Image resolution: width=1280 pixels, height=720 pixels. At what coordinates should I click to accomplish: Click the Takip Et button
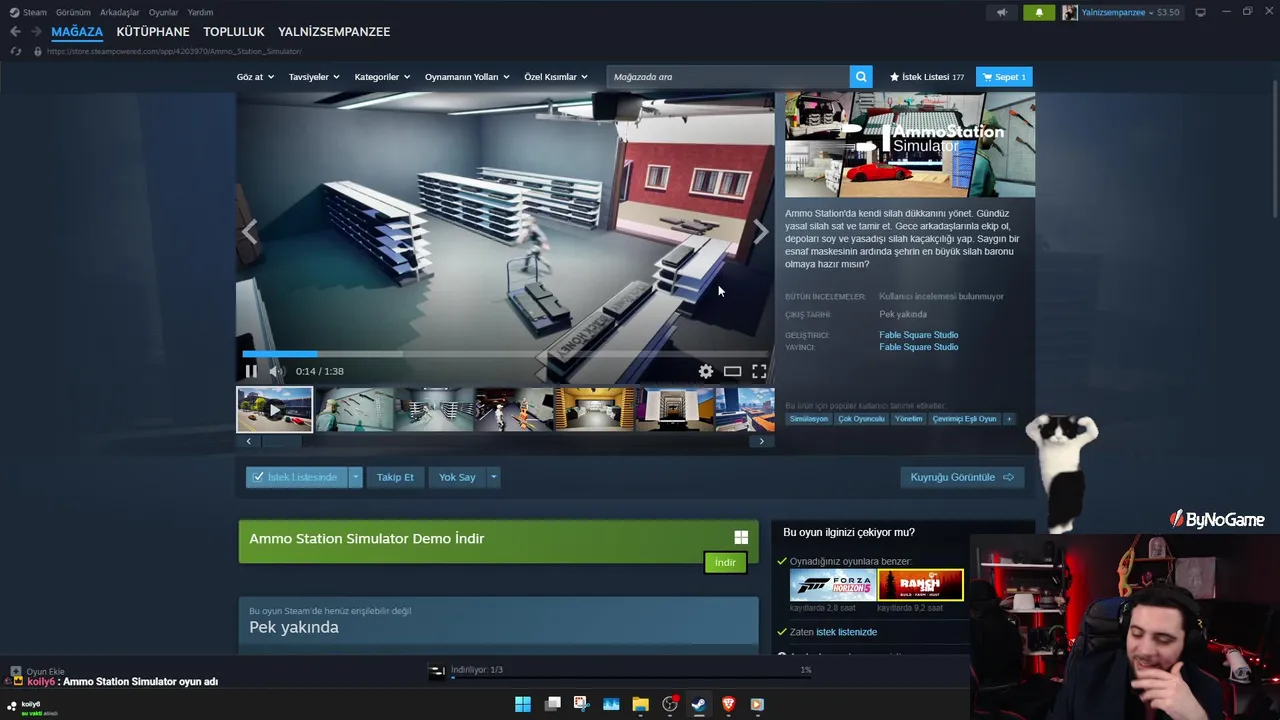click(395, 477)
